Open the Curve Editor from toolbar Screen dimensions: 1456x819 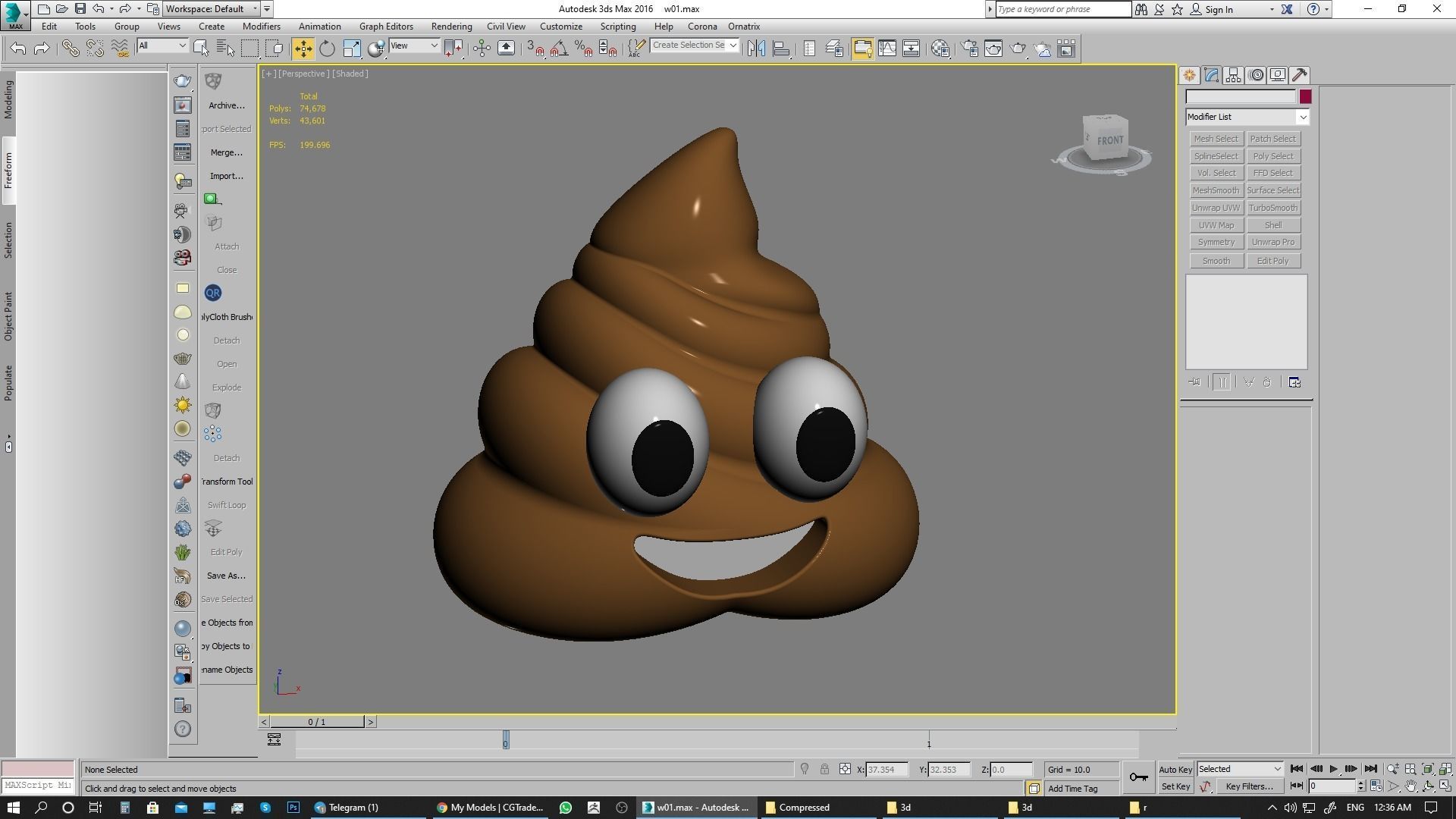pos(887,49)
